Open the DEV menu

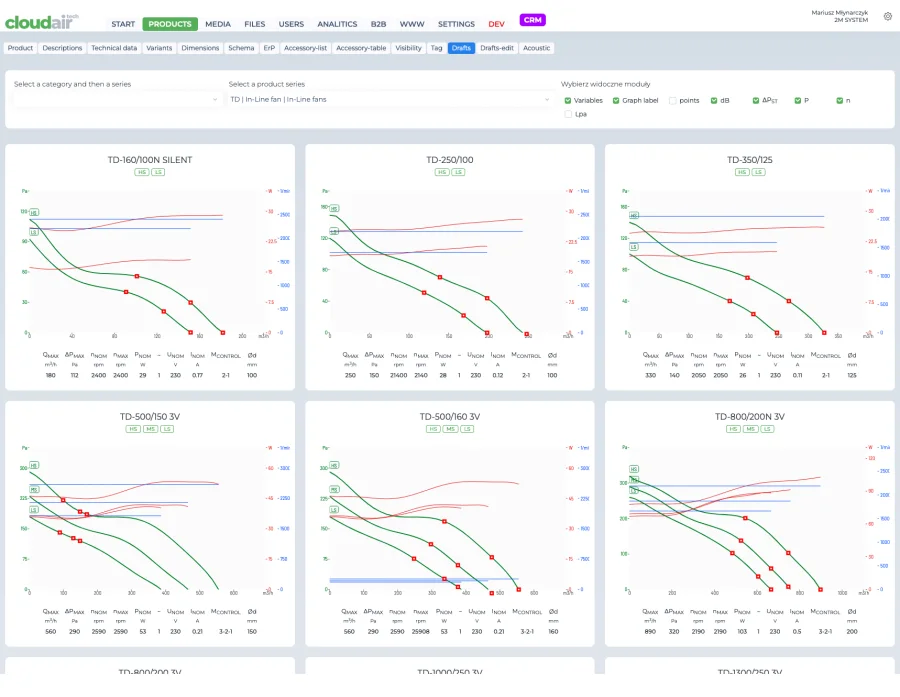[x=496, y=24]
